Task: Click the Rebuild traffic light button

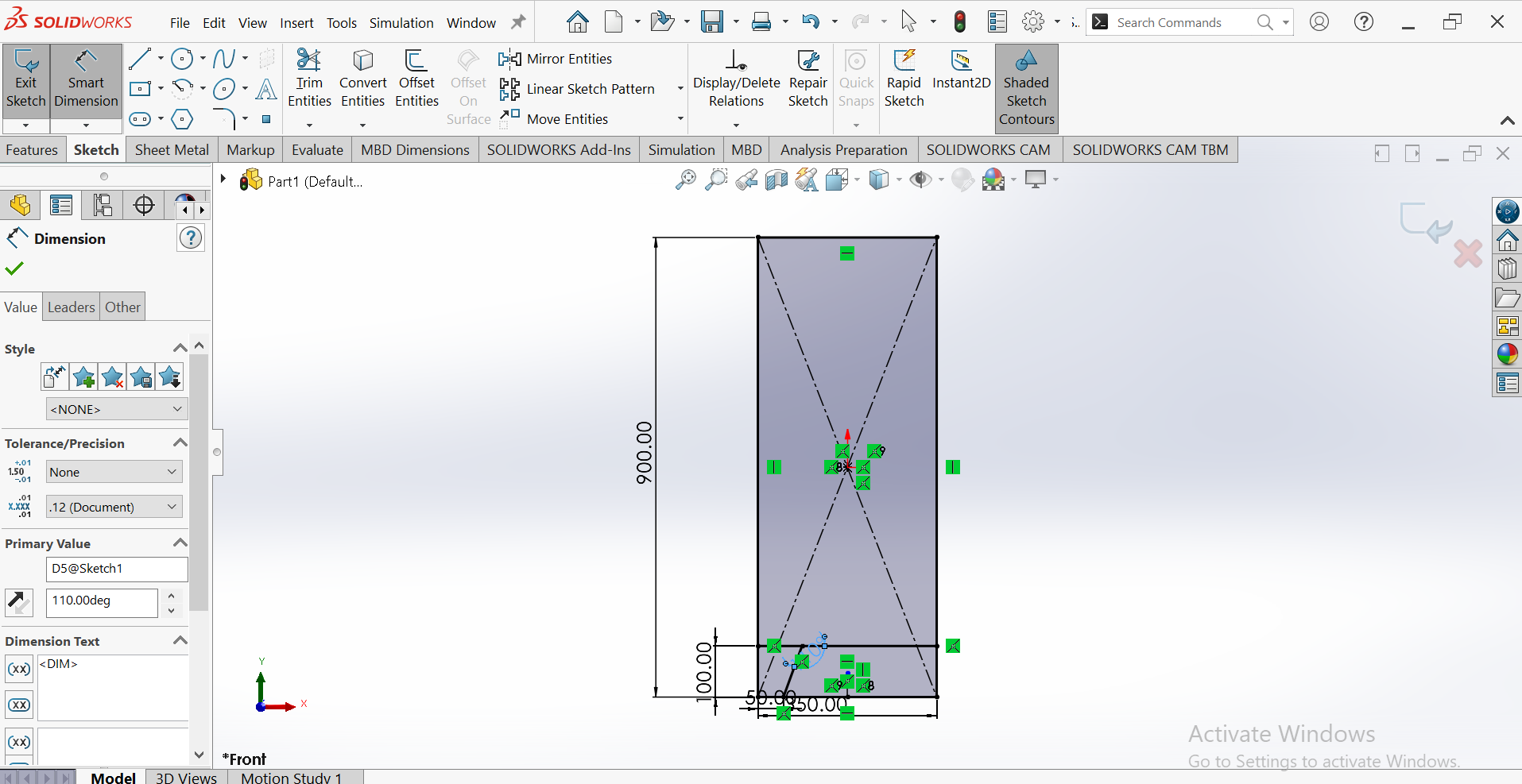Action: pyautogui.click(x=960, y=21)
